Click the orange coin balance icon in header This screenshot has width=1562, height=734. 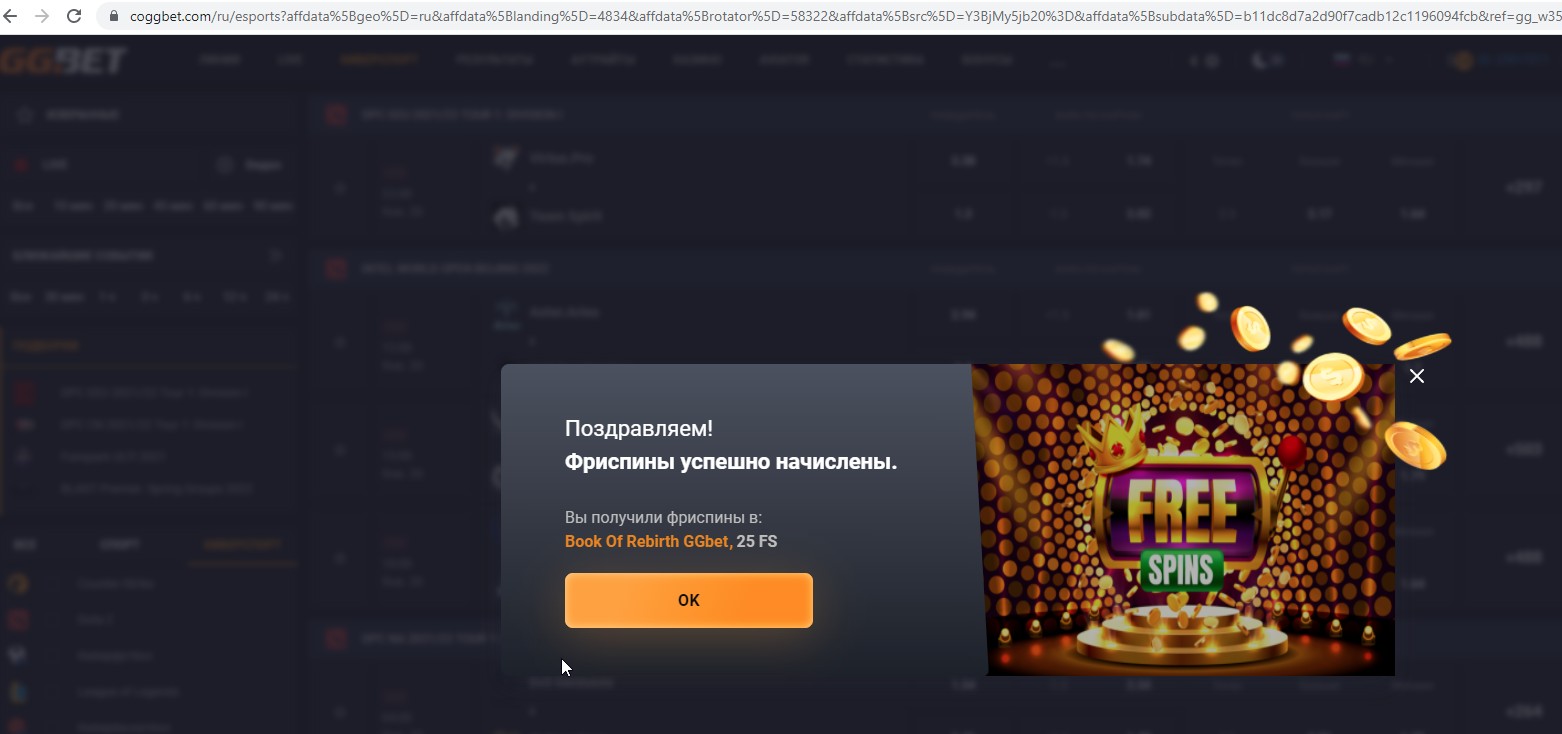pyautogui.click(x=1463, y=61)
